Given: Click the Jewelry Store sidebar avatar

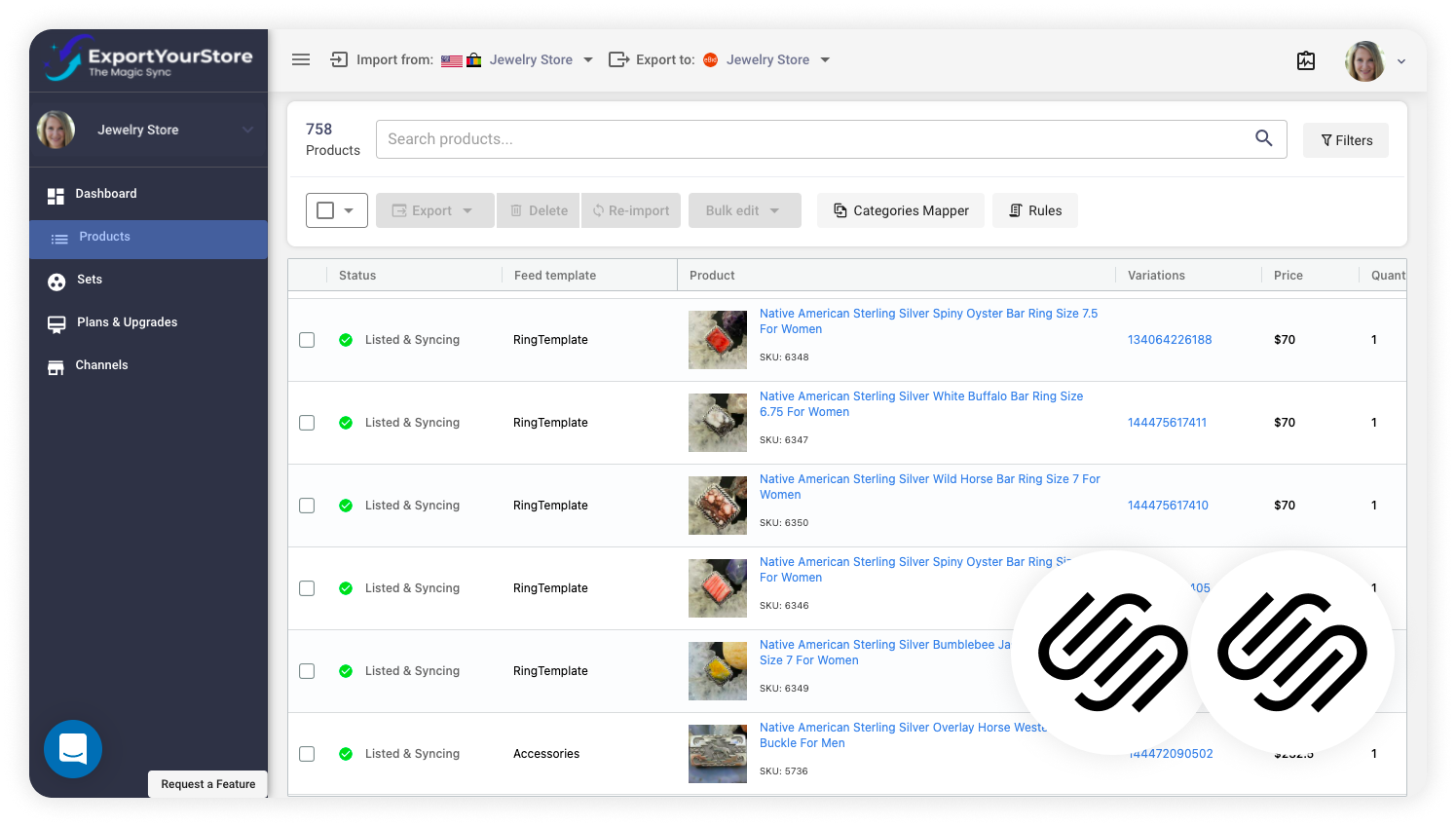Looking at the screenshot, I should (x=56, y=130).
